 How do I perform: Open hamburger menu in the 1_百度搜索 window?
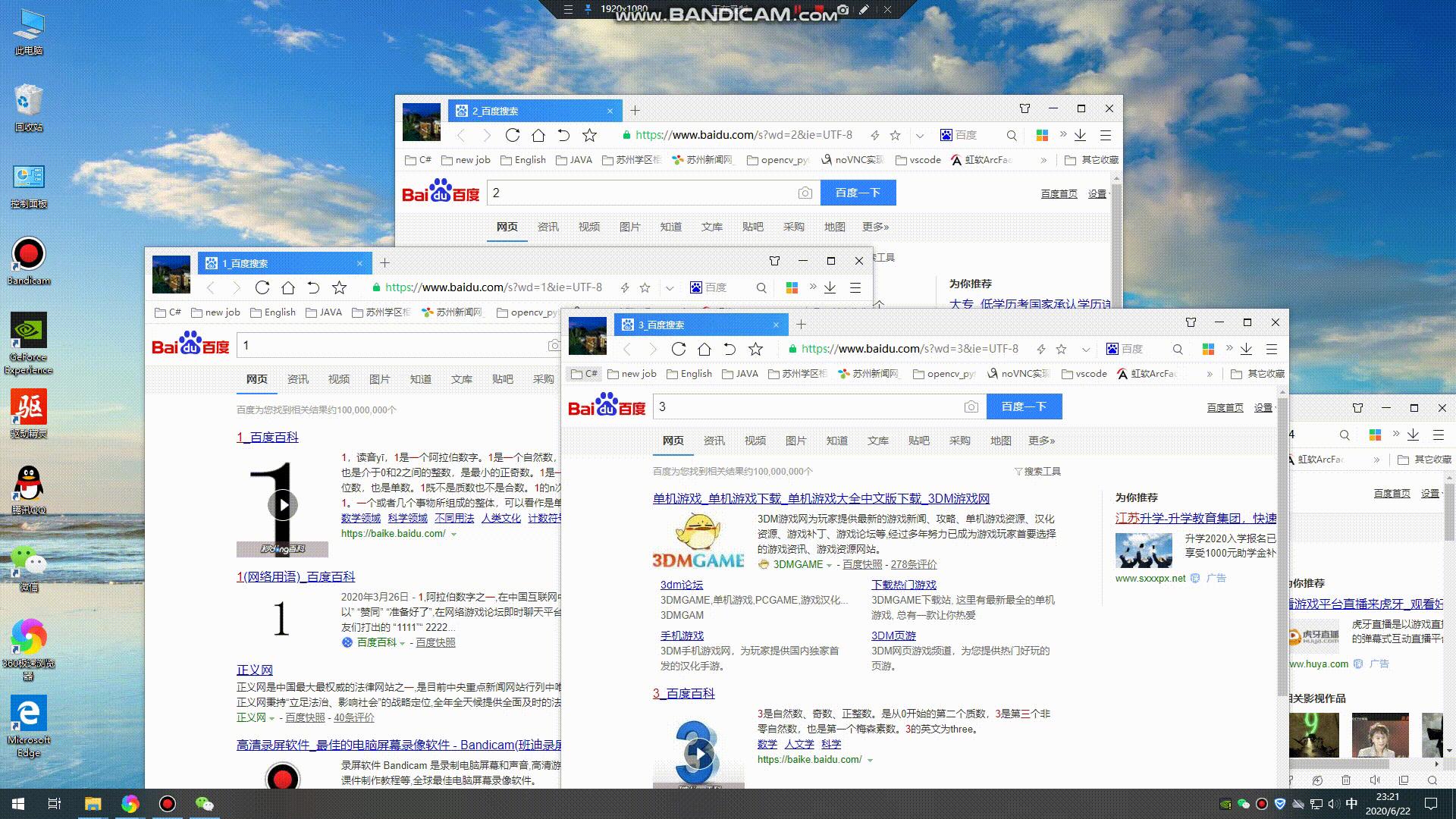[855, 287]
